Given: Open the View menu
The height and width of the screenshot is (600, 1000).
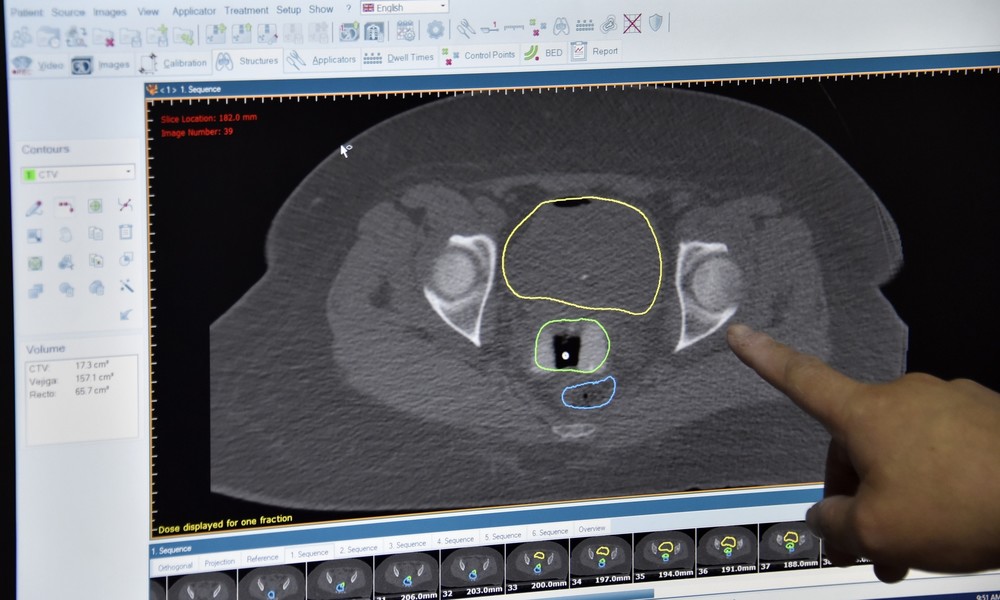Looking at the screenshot, I should (x=148, y=11).
